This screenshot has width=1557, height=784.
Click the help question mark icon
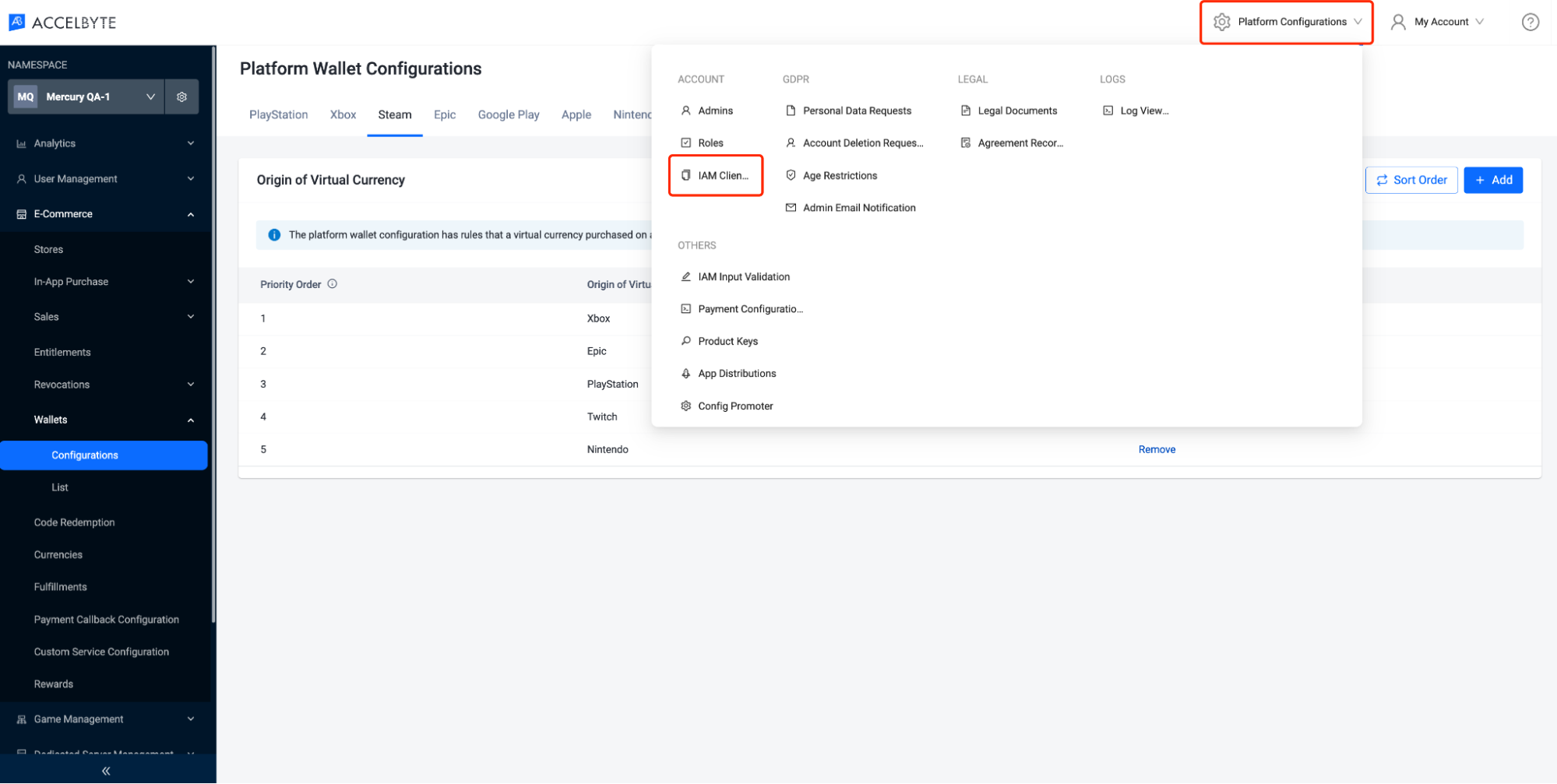(1530, 22)
